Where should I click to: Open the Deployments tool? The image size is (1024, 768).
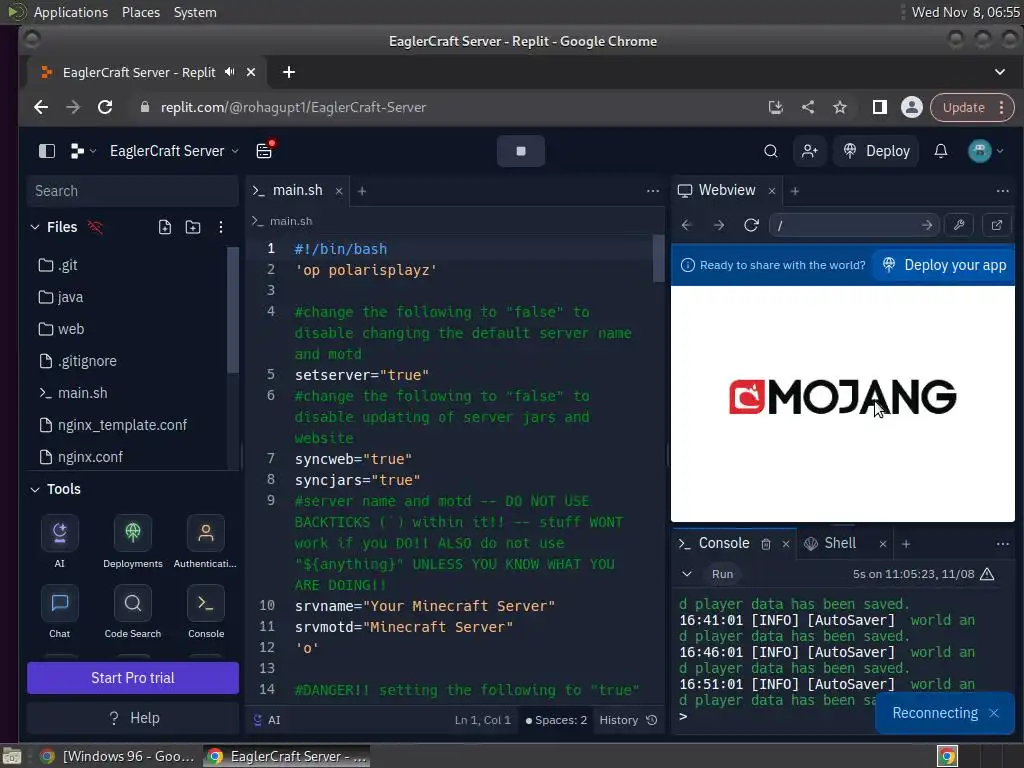coord(133,541)
